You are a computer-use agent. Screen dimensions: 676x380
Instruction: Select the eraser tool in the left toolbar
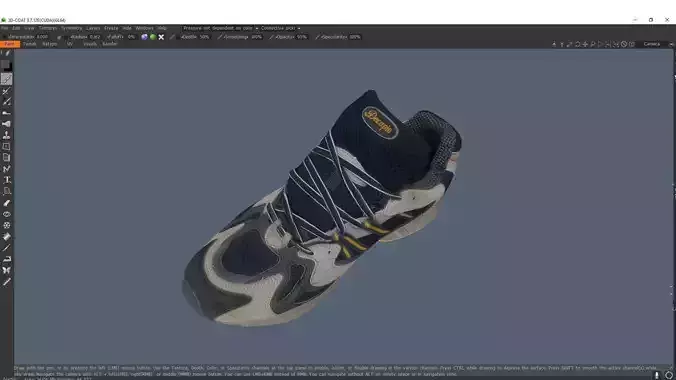tap(6, 203)
